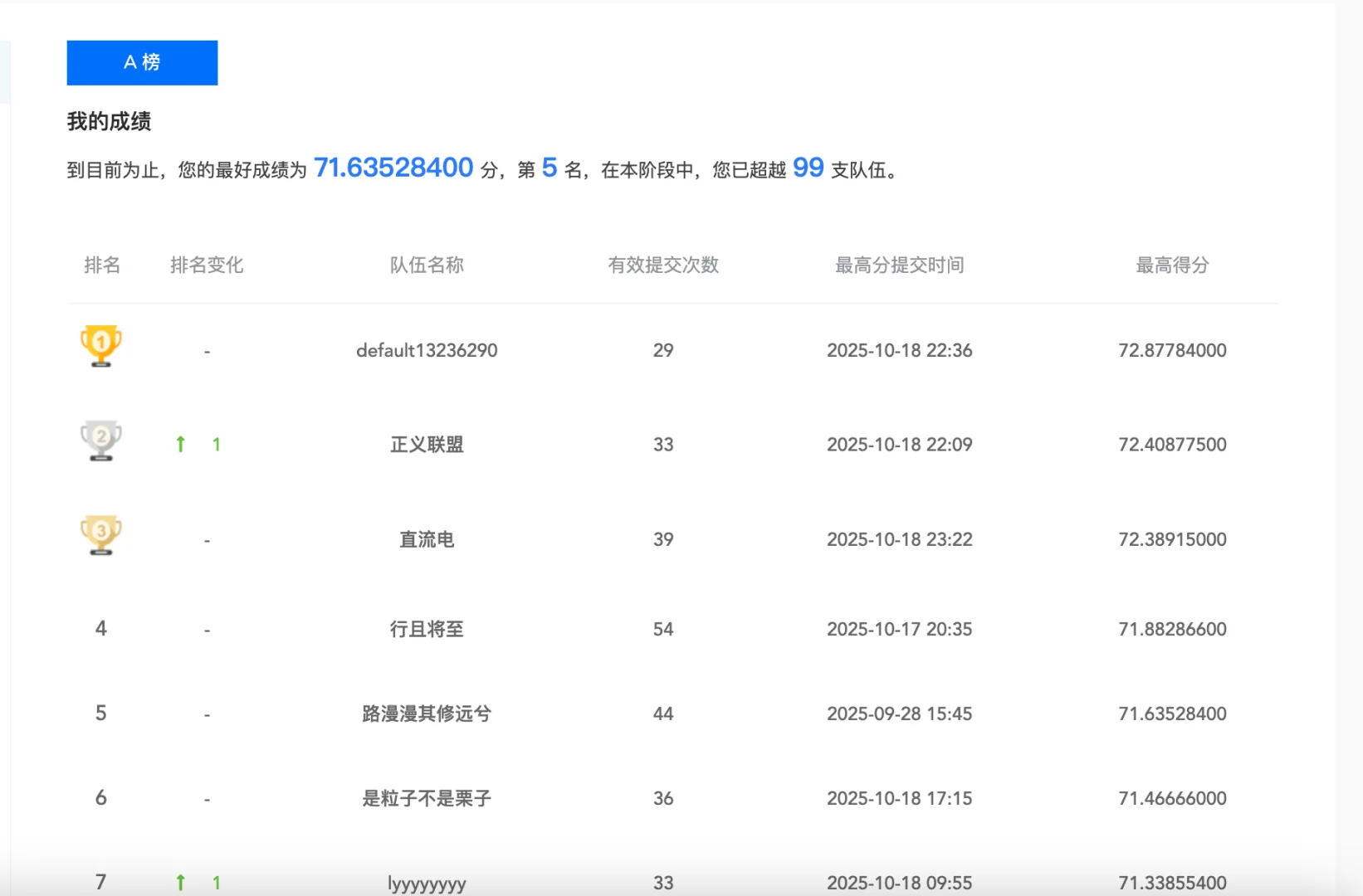Select the team 正义联盟
Image resolution: width=1363 pixels, height=896 pixels.
tap(426, 444)
